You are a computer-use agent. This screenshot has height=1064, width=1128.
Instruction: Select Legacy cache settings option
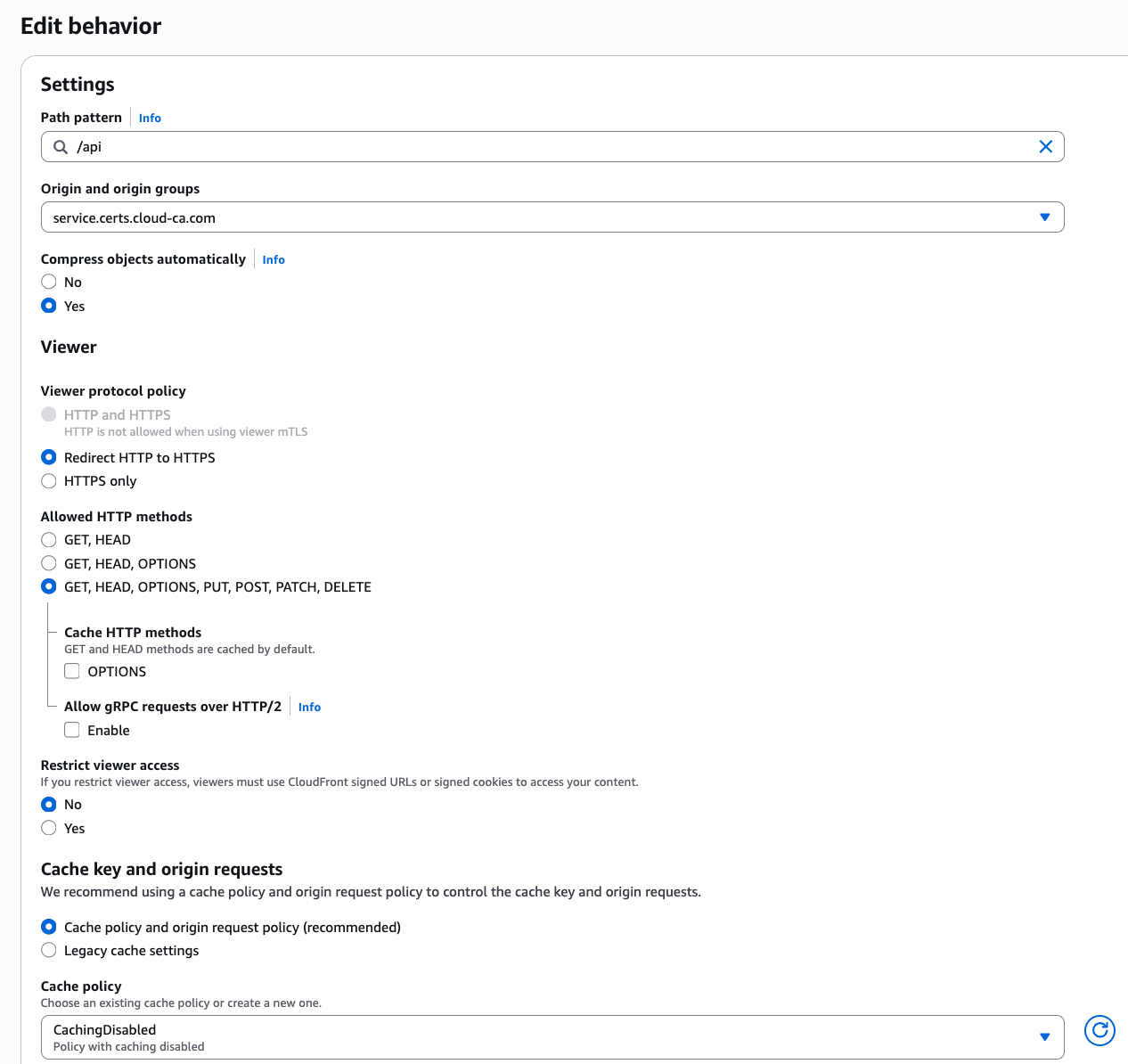(49, 950)
